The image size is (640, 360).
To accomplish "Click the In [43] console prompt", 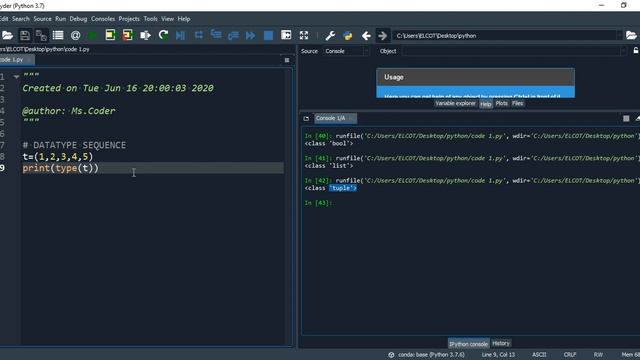I will [318, 203].
